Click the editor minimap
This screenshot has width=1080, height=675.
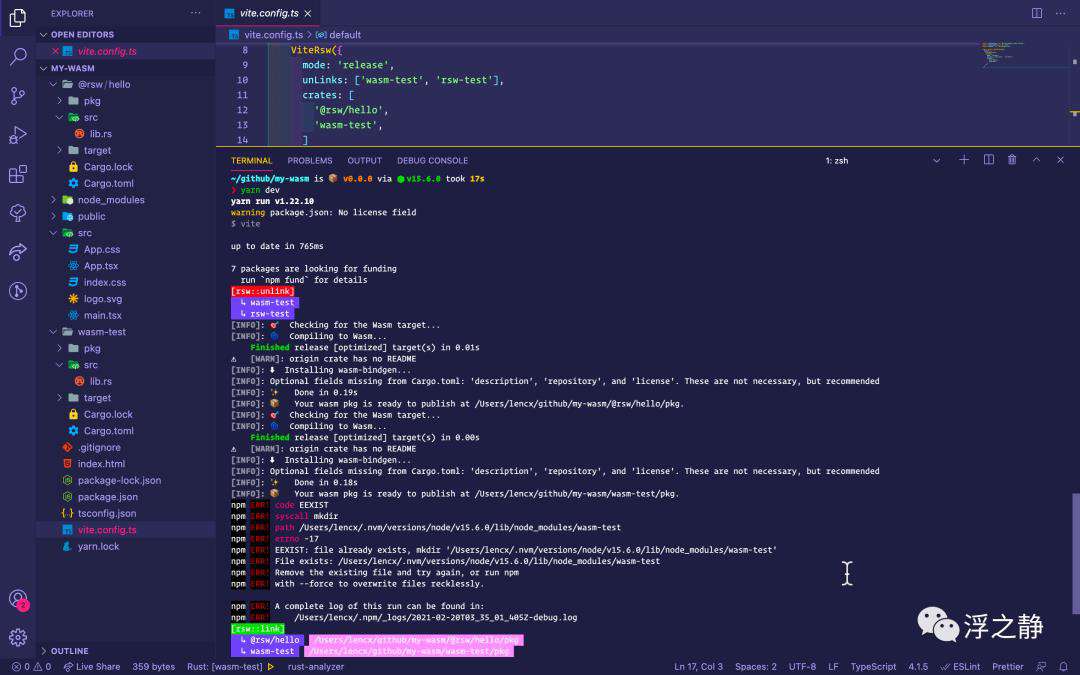[x=1026, y=55]
